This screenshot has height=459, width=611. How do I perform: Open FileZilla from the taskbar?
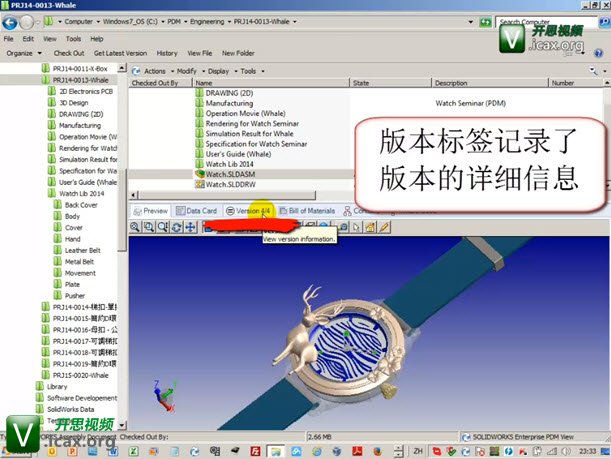pyautogui.click(x=256, y=451)
